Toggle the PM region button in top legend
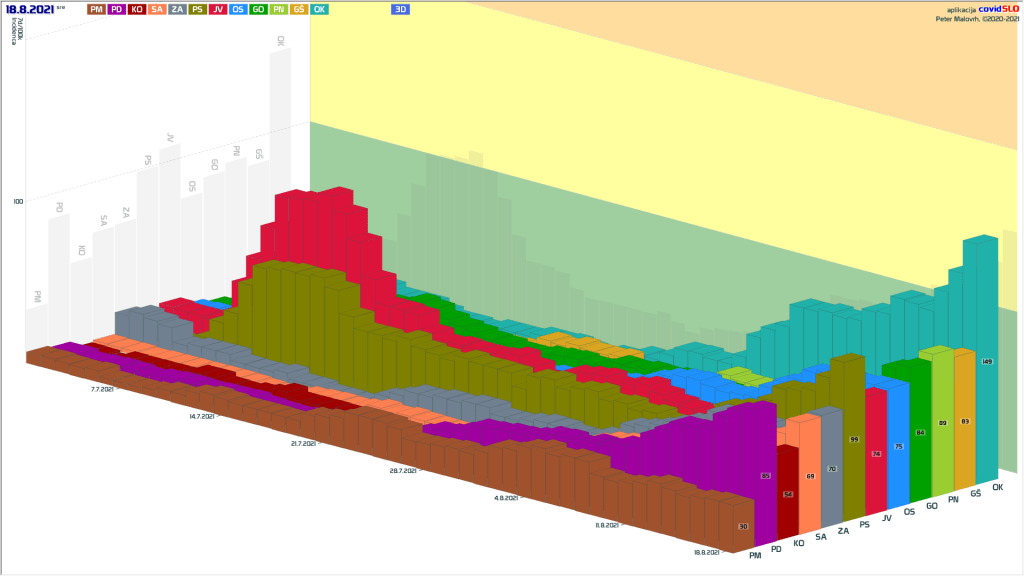The image size is (1024, 576). [95, 9]
